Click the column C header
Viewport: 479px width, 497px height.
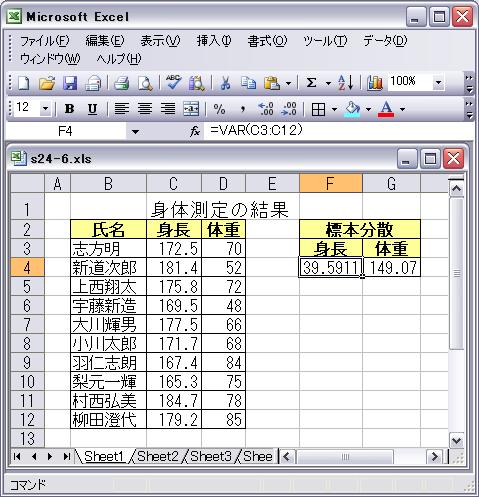tap(173, 184)
